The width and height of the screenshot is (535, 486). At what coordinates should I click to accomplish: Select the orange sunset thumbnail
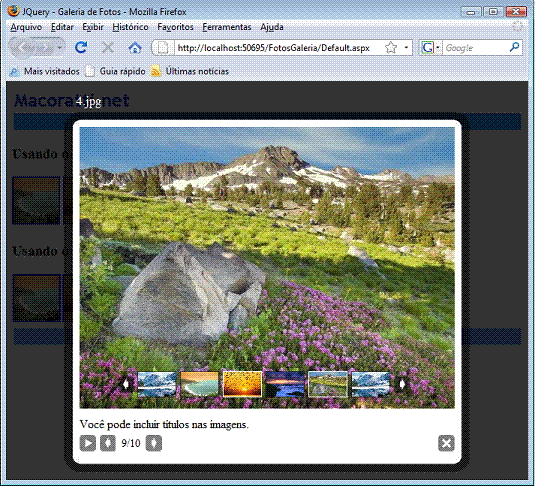pos(242,384)
